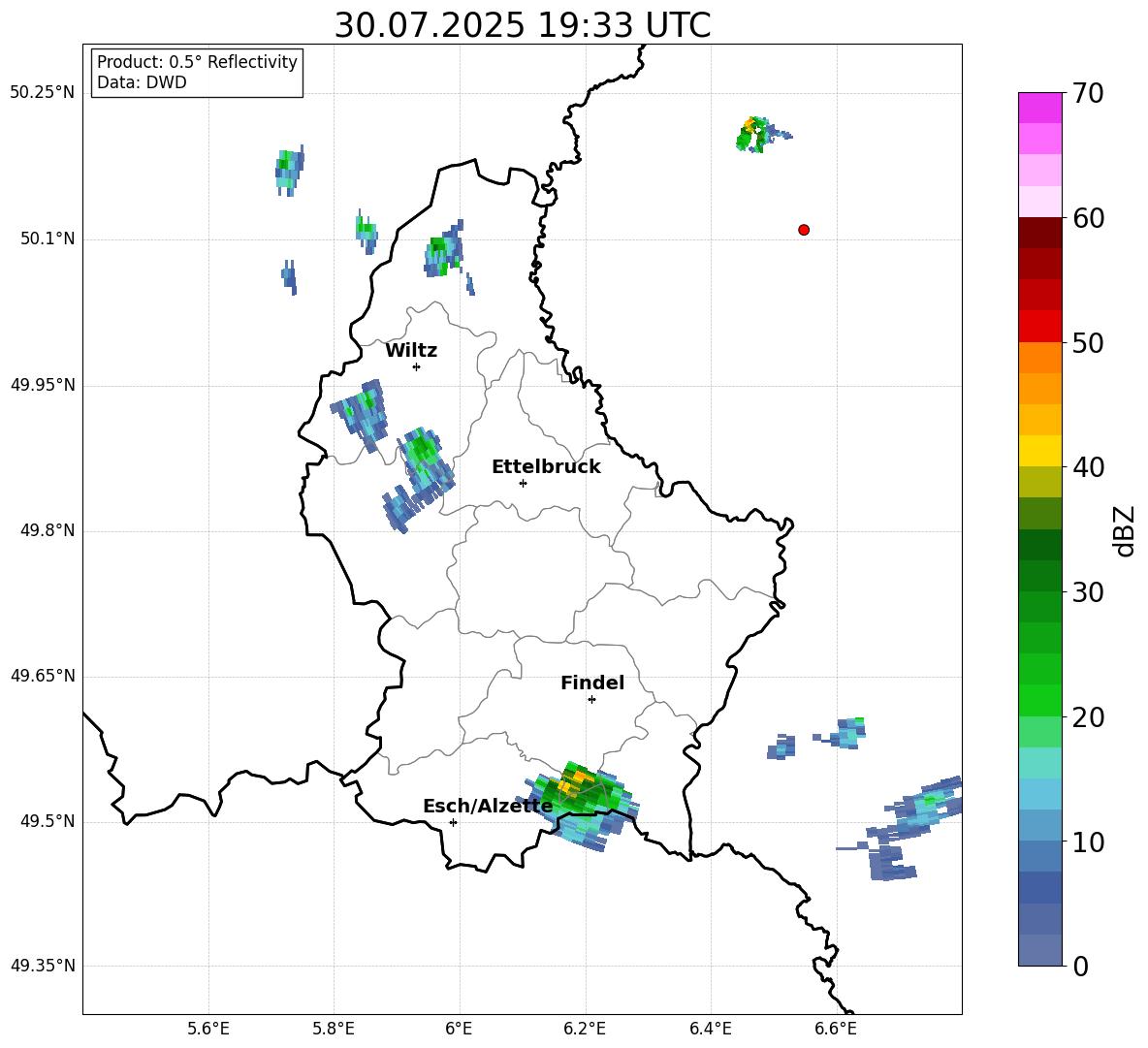This screenshot has width=1148, height=1048.
Task: Click the Wiltz station cross marker
Action: [417, 366]
